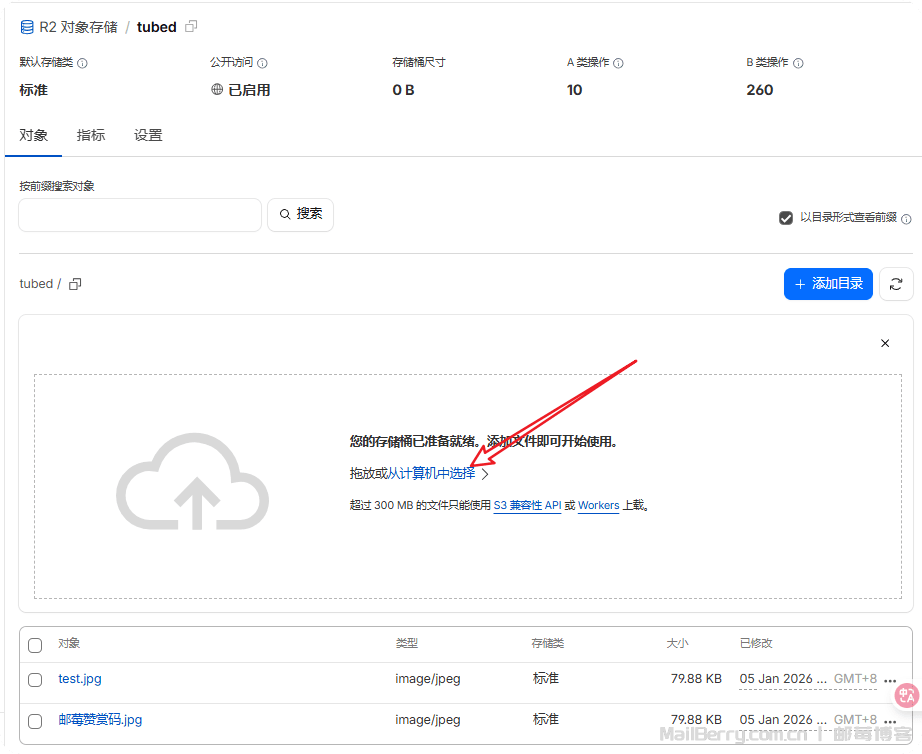This screenshot has width=922, height=754.
Task: Click the info icon beside A 类操作
Action: [x=619, y=63]
